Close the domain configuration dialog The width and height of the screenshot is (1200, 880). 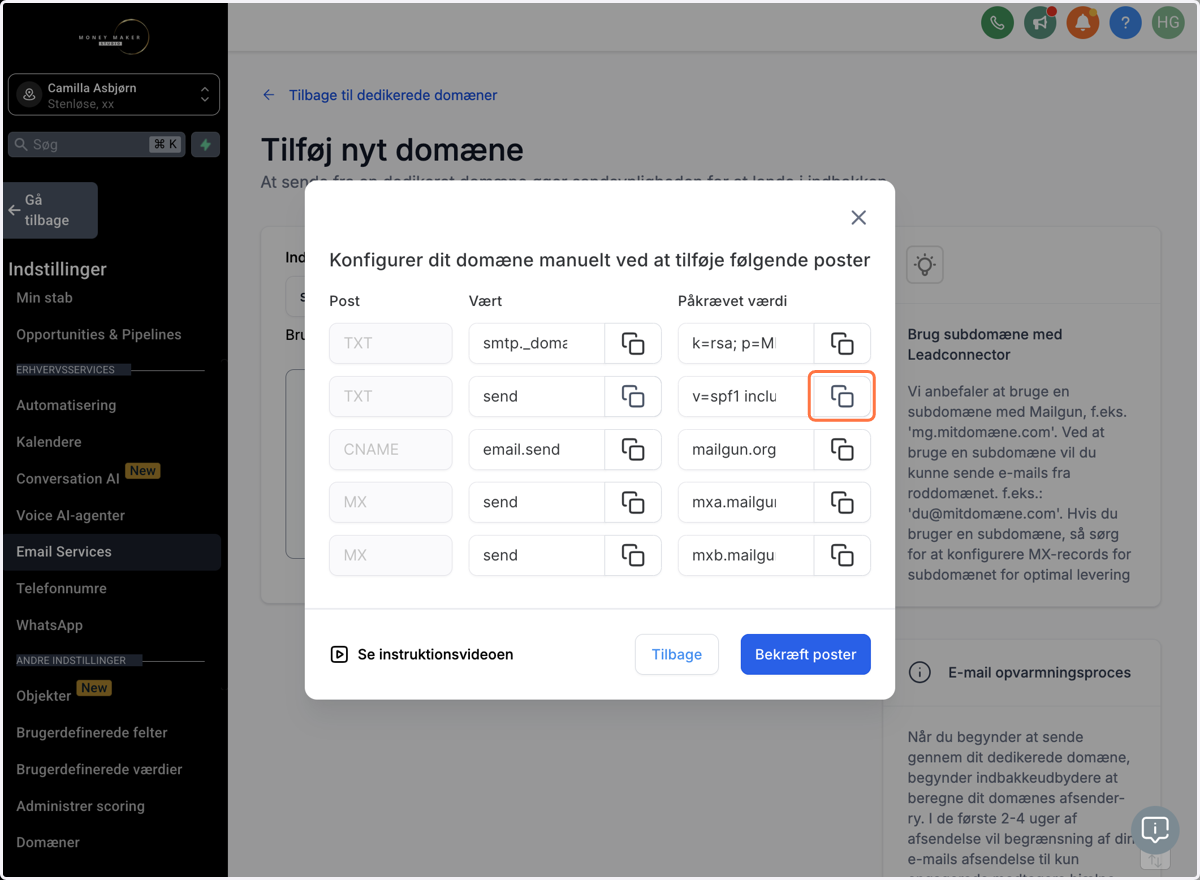pyautogui.click(x=858, y=217)
